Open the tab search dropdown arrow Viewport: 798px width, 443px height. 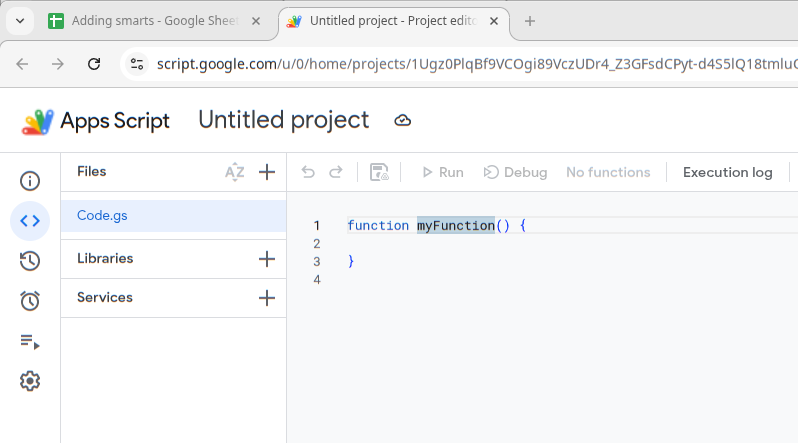[20, 21]
